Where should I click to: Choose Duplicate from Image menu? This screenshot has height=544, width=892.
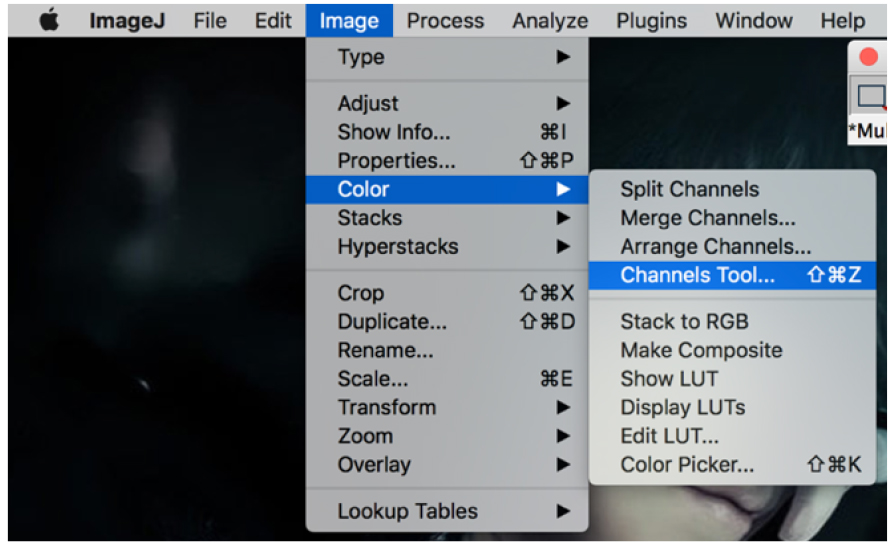tap(447, 322)
